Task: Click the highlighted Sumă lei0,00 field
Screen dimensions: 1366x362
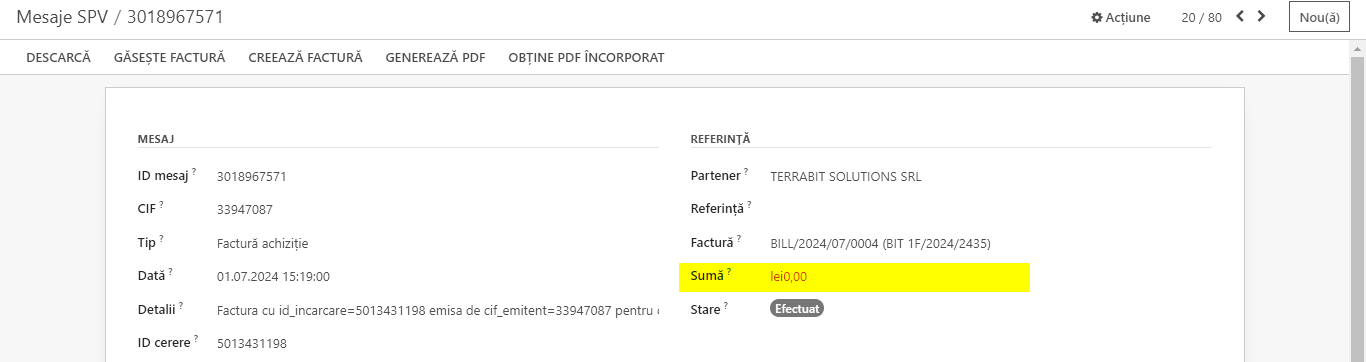Action: coord(854,277)
